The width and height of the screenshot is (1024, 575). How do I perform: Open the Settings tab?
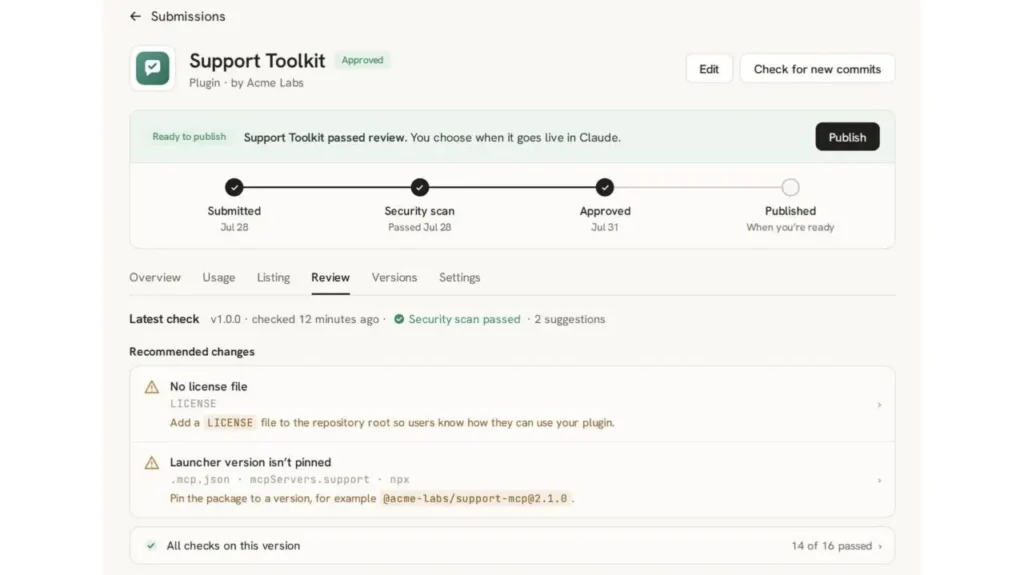(x=460, y=277)
